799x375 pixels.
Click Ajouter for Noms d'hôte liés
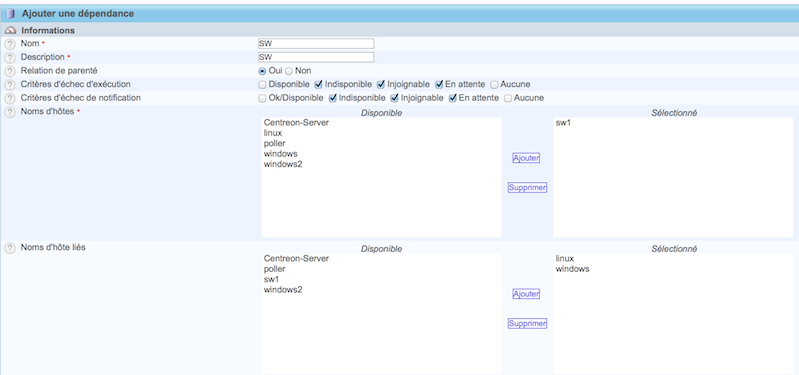pos(526,294)
